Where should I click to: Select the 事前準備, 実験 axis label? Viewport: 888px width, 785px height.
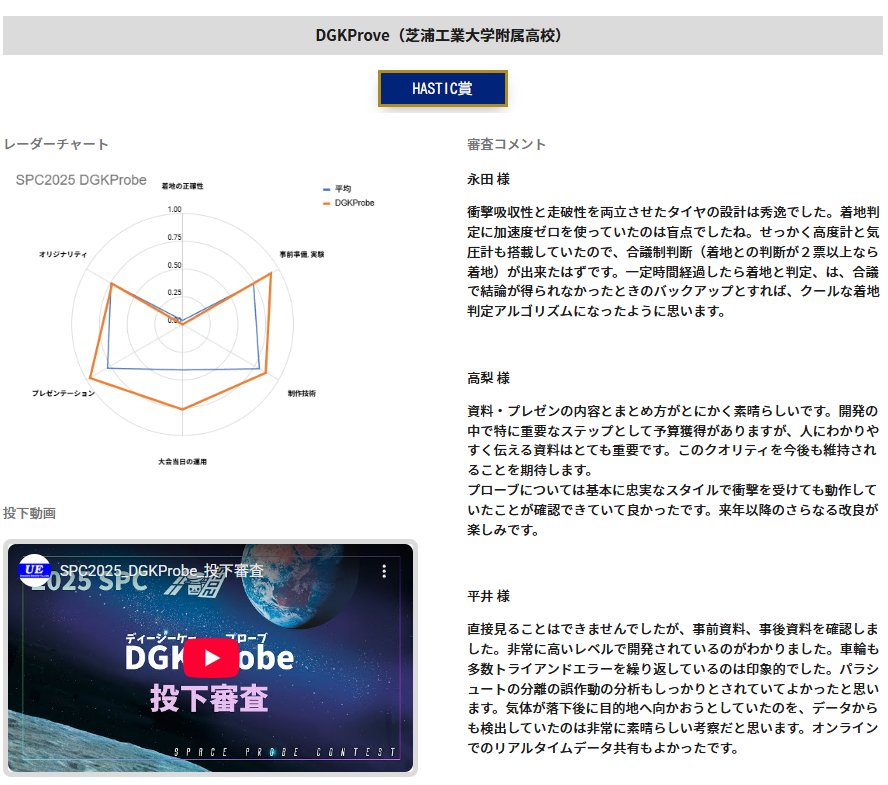click(x=301, y=255)
